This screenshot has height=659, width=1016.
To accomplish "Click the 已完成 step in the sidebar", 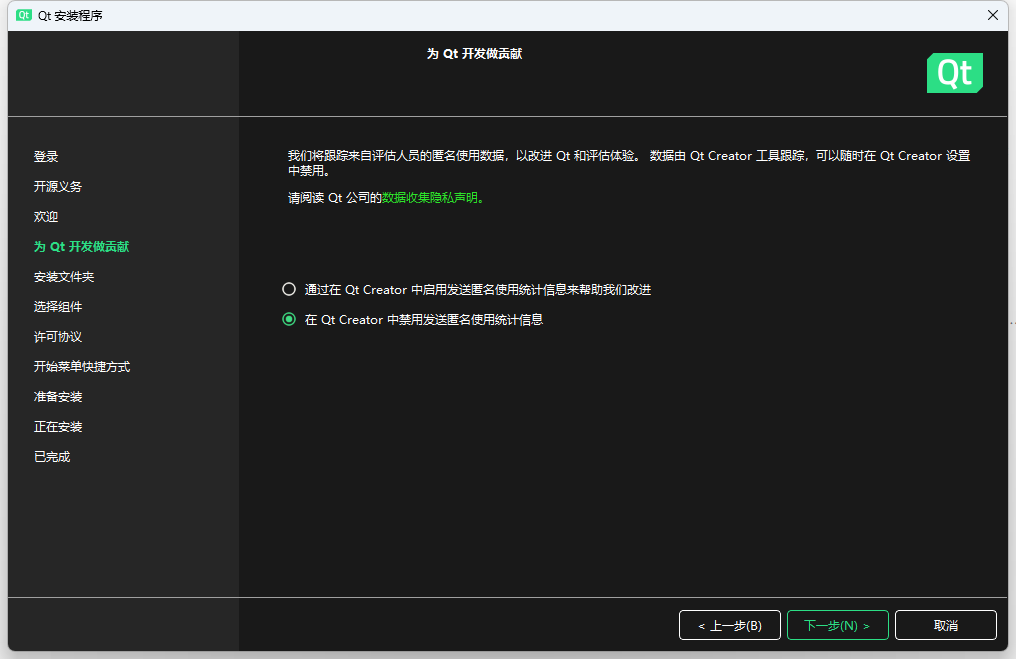I will coord(52,457).
